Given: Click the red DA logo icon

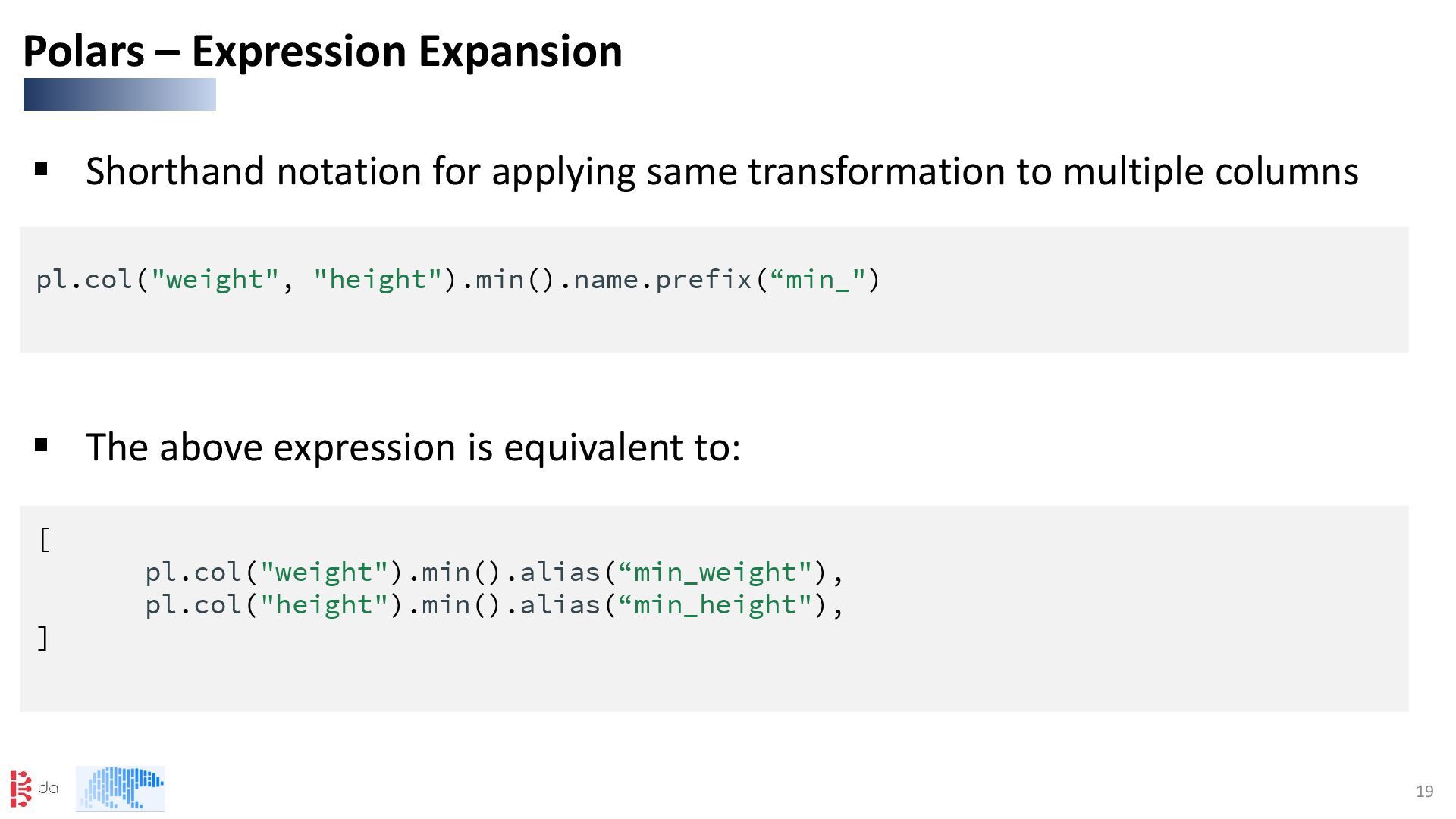Looking at the screenshot, I should 21,789.
